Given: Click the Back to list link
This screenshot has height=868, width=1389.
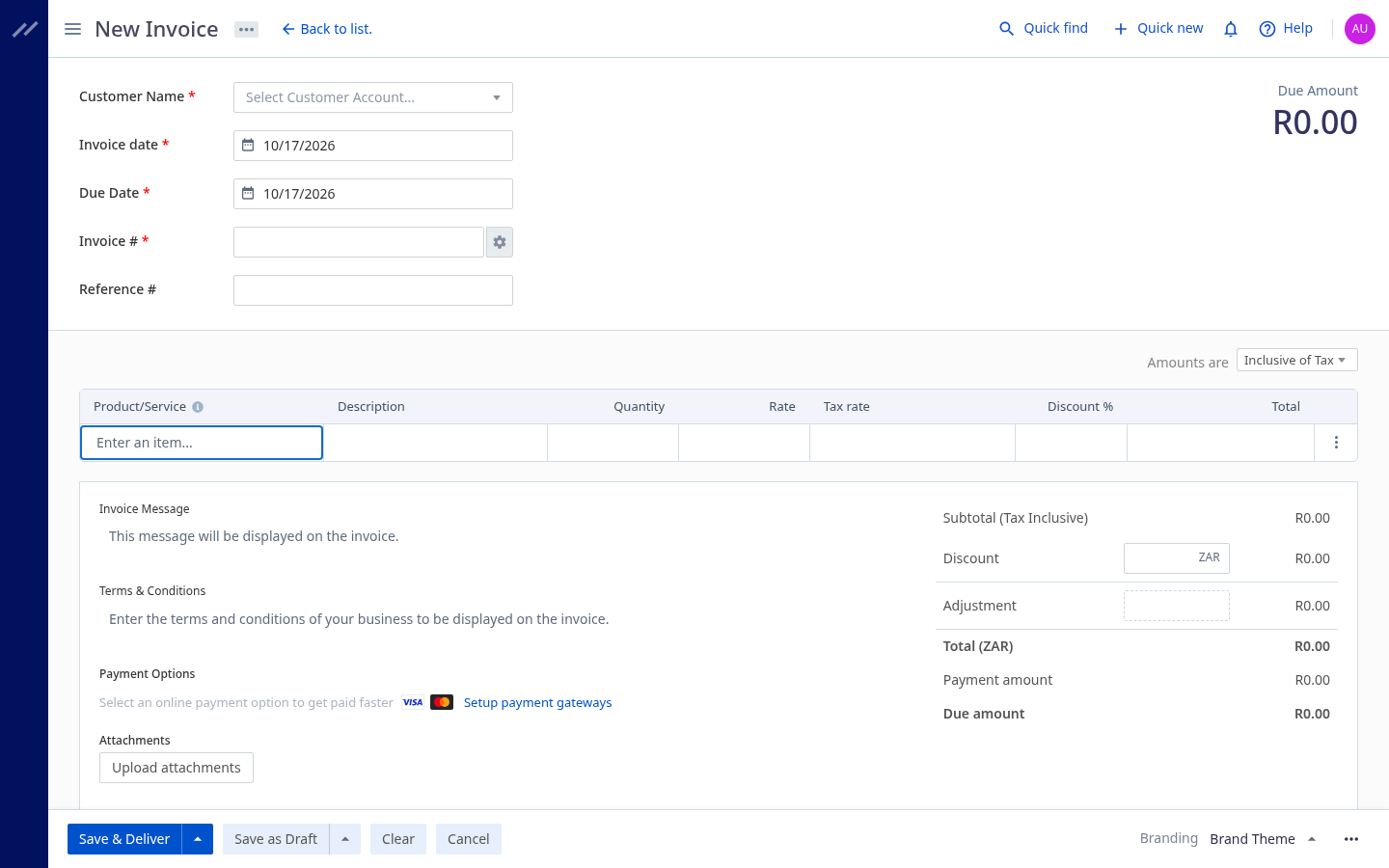Looking at the screenshot, I should click(327, 29).
